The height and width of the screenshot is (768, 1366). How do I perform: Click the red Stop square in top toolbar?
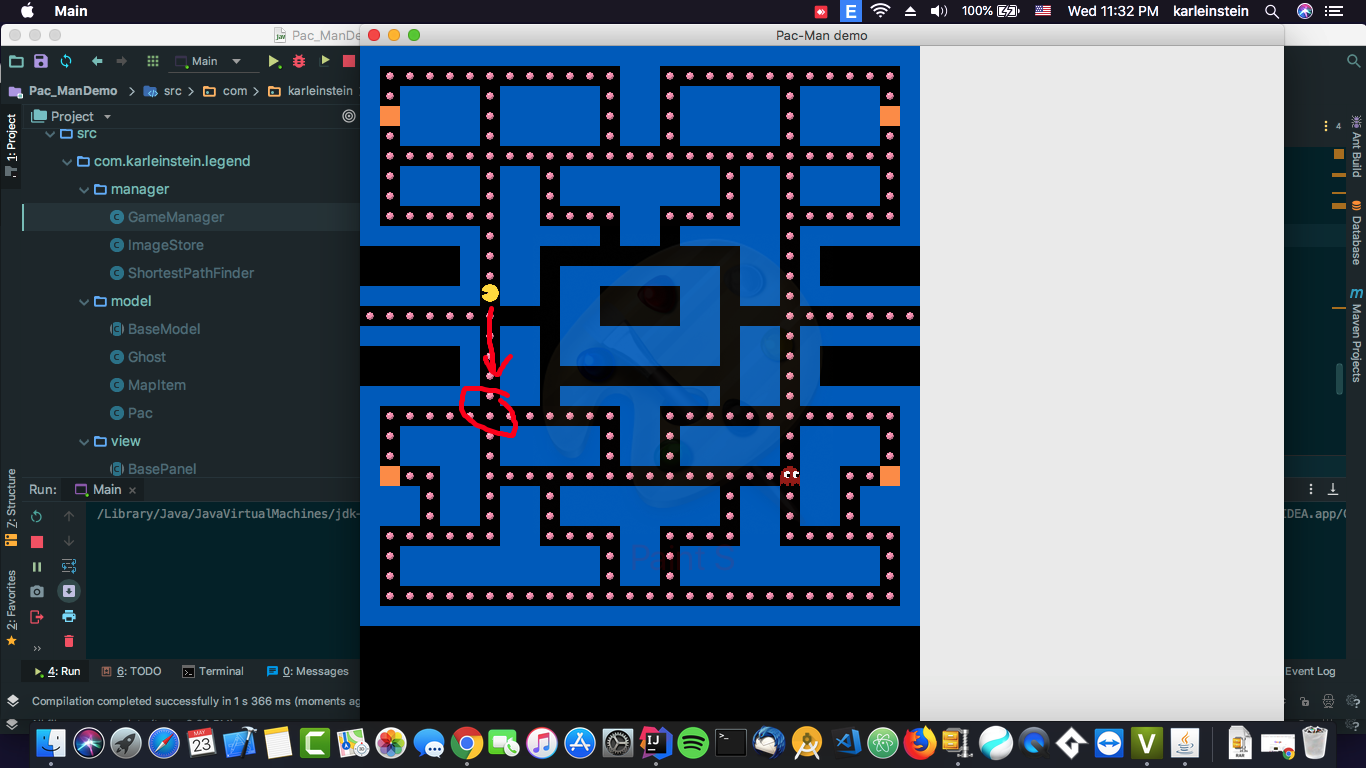[x=349, y=61]
